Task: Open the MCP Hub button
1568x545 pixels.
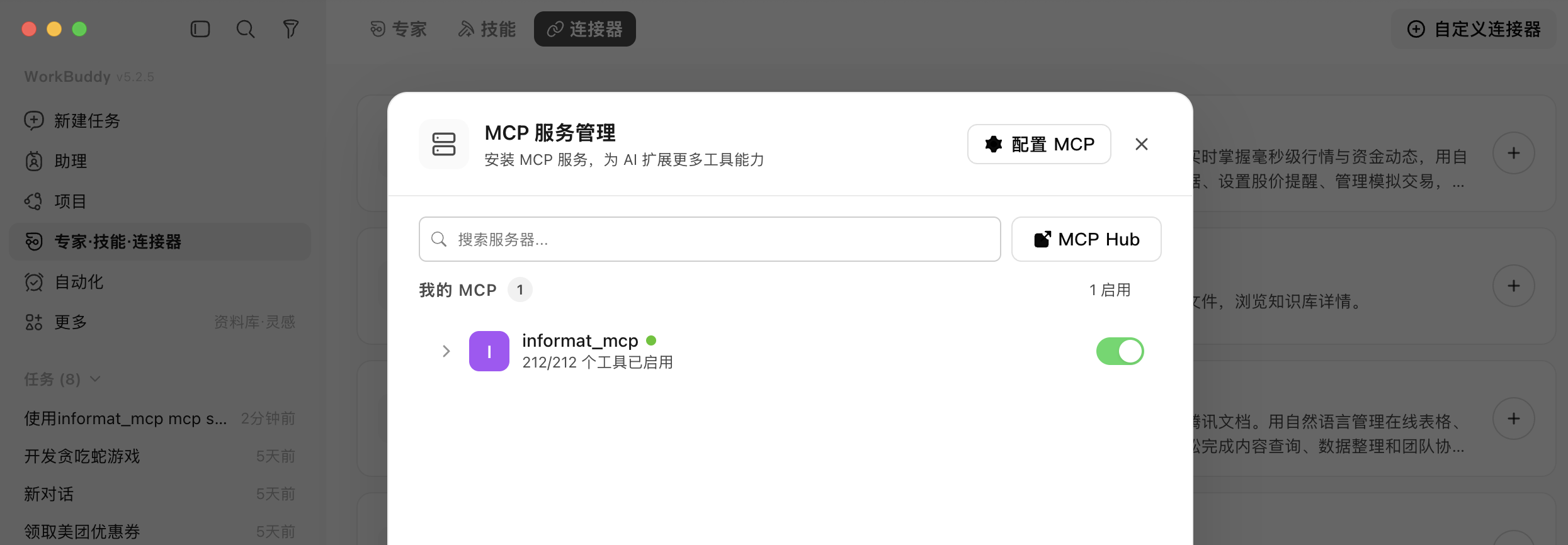Action: (x=1086, y=239)
